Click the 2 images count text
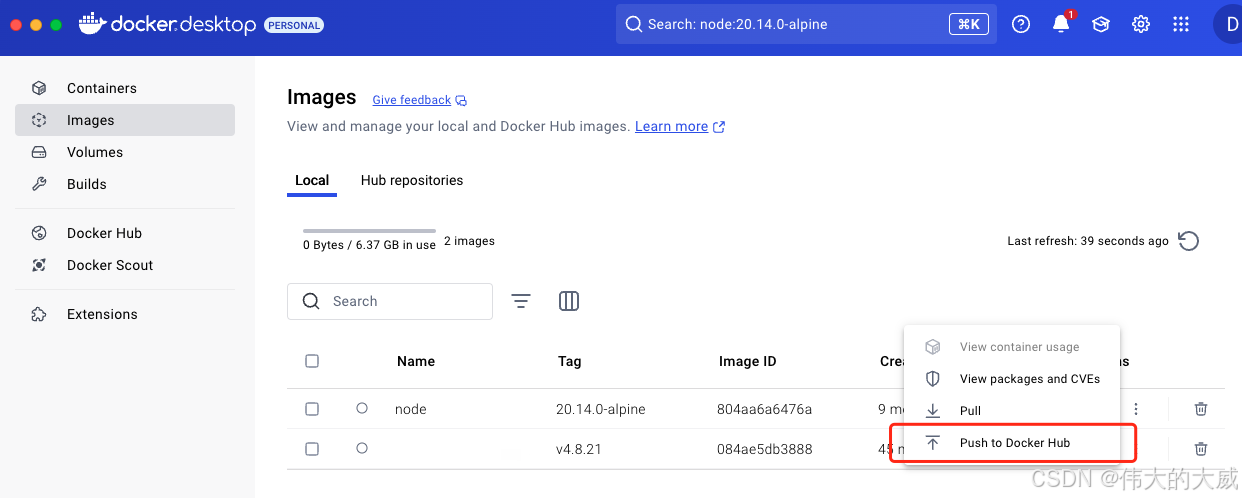Viewport: 1242px width, 498px height. tap(469, 241)
